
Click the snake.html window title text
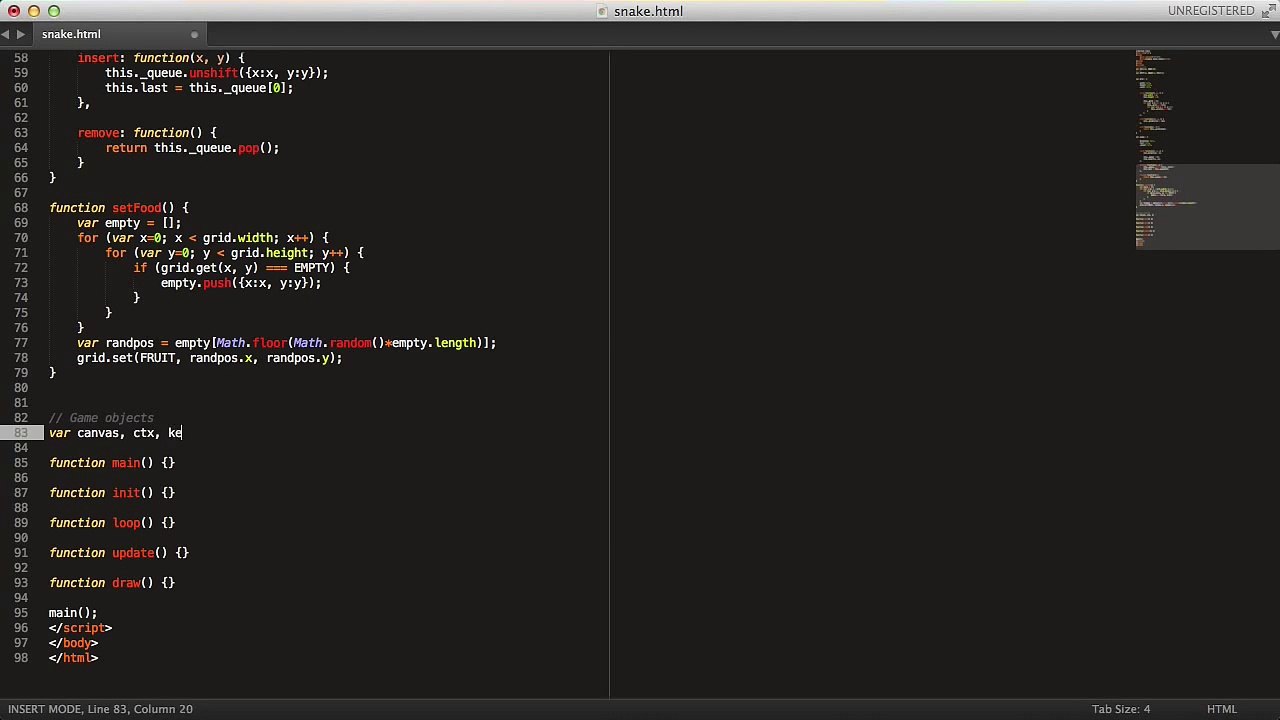[648, 11]
